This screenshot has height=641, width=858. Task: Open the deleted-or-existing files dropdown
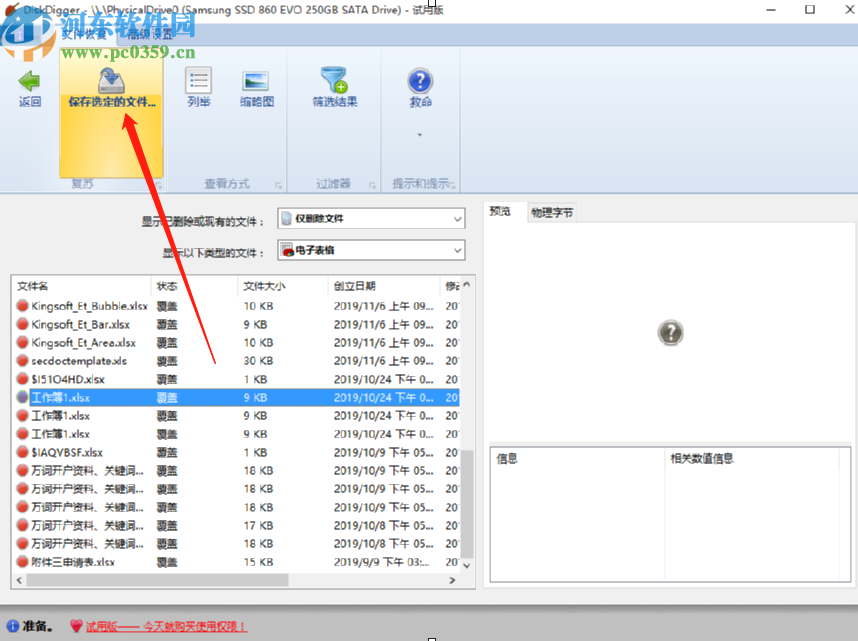(372, 218)
